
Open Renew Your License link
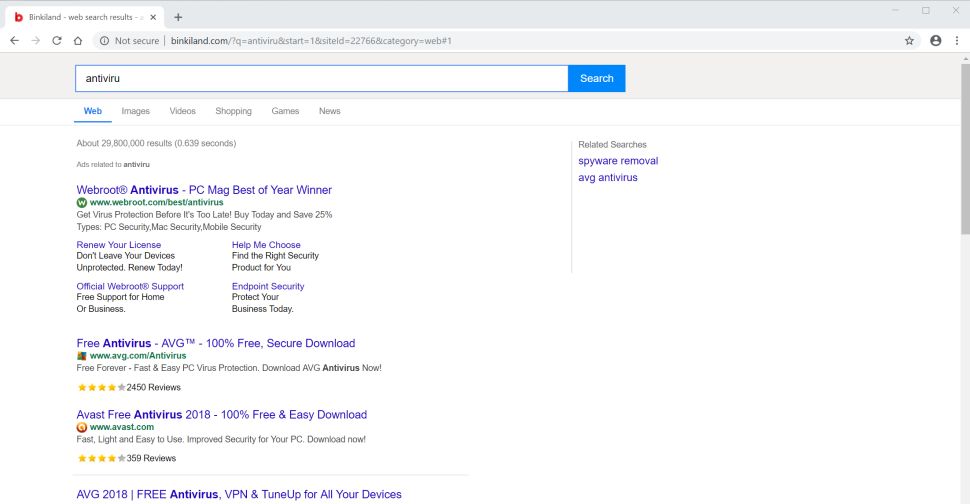tap(119, 245)
